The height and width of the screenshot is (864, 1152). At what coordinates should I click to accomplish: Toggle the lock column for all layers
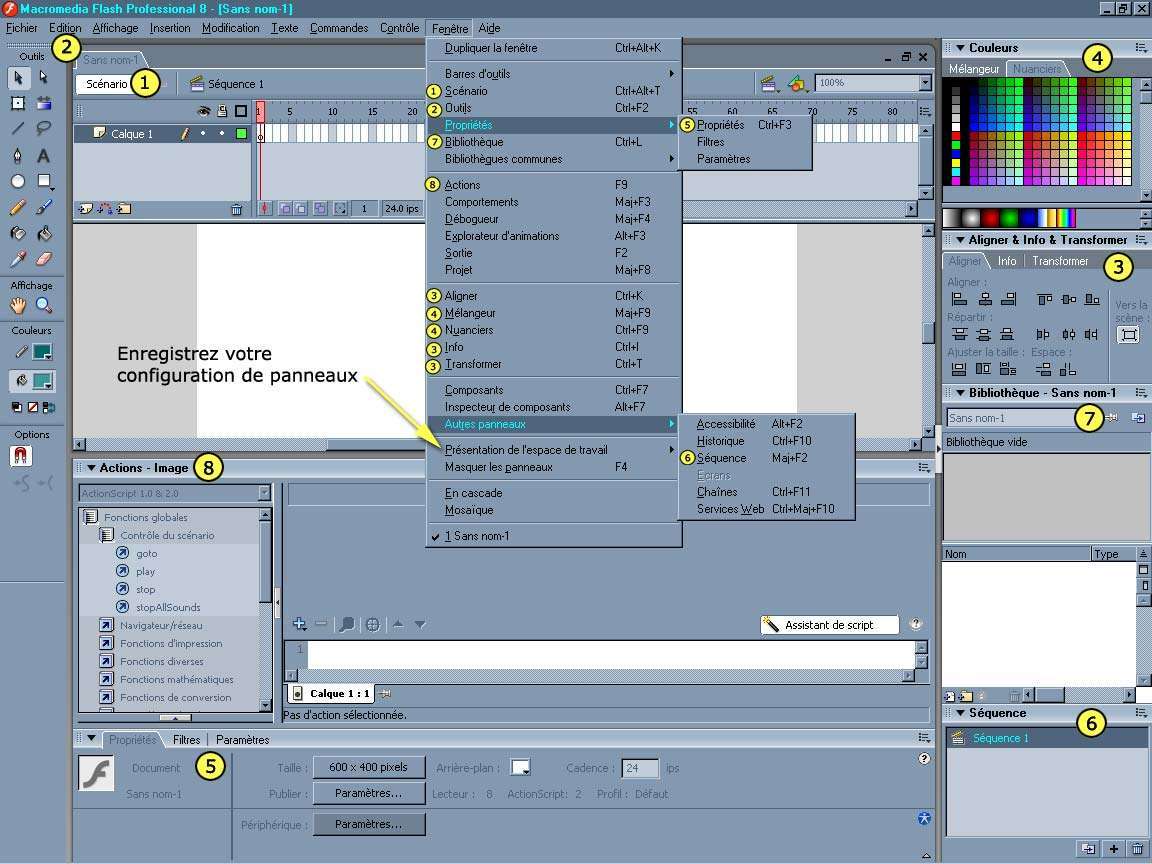click(x=222, y=111)
